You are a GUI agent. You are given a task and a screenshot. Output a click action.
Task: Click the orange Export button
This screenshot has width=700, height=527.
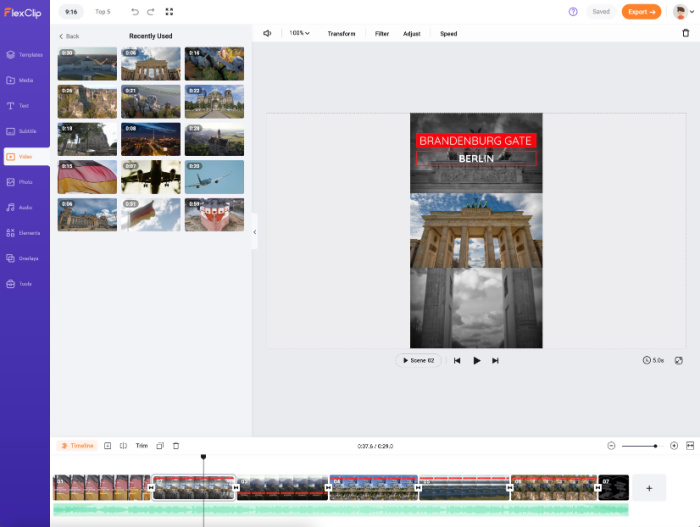pyautogui.click(x=640, y=12)
